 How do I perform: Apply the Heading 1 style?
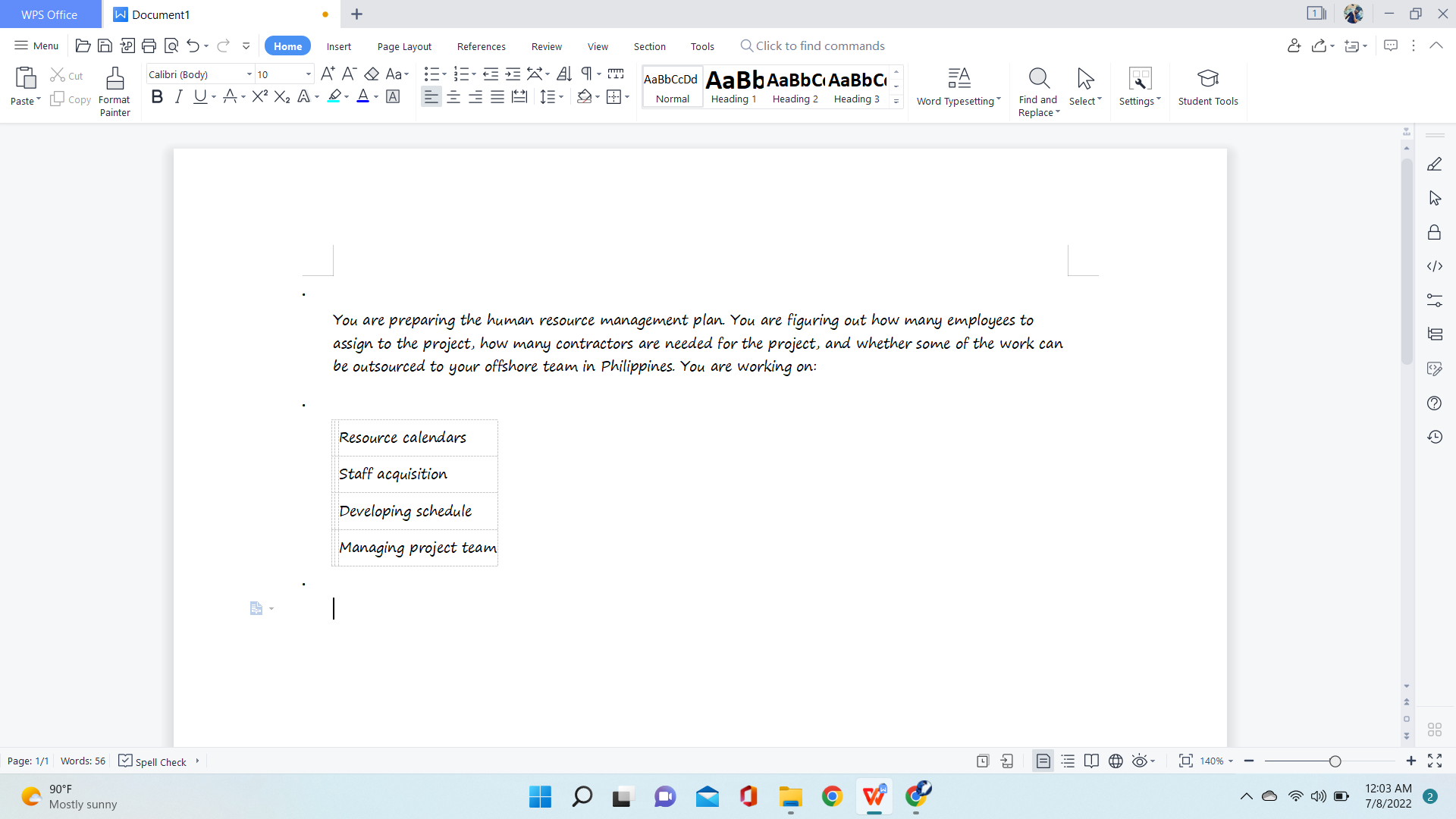tap(733, 86)
